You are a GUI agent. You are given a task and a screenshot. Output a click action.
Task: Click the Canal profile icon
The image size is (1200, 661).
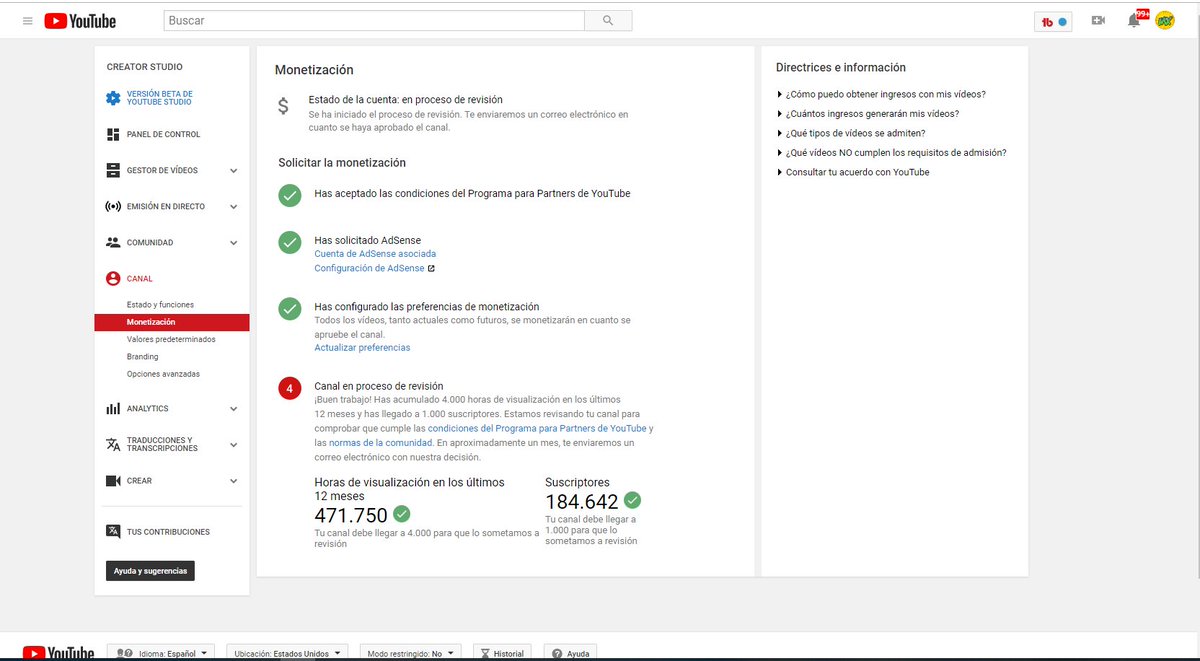coord(113,279)
